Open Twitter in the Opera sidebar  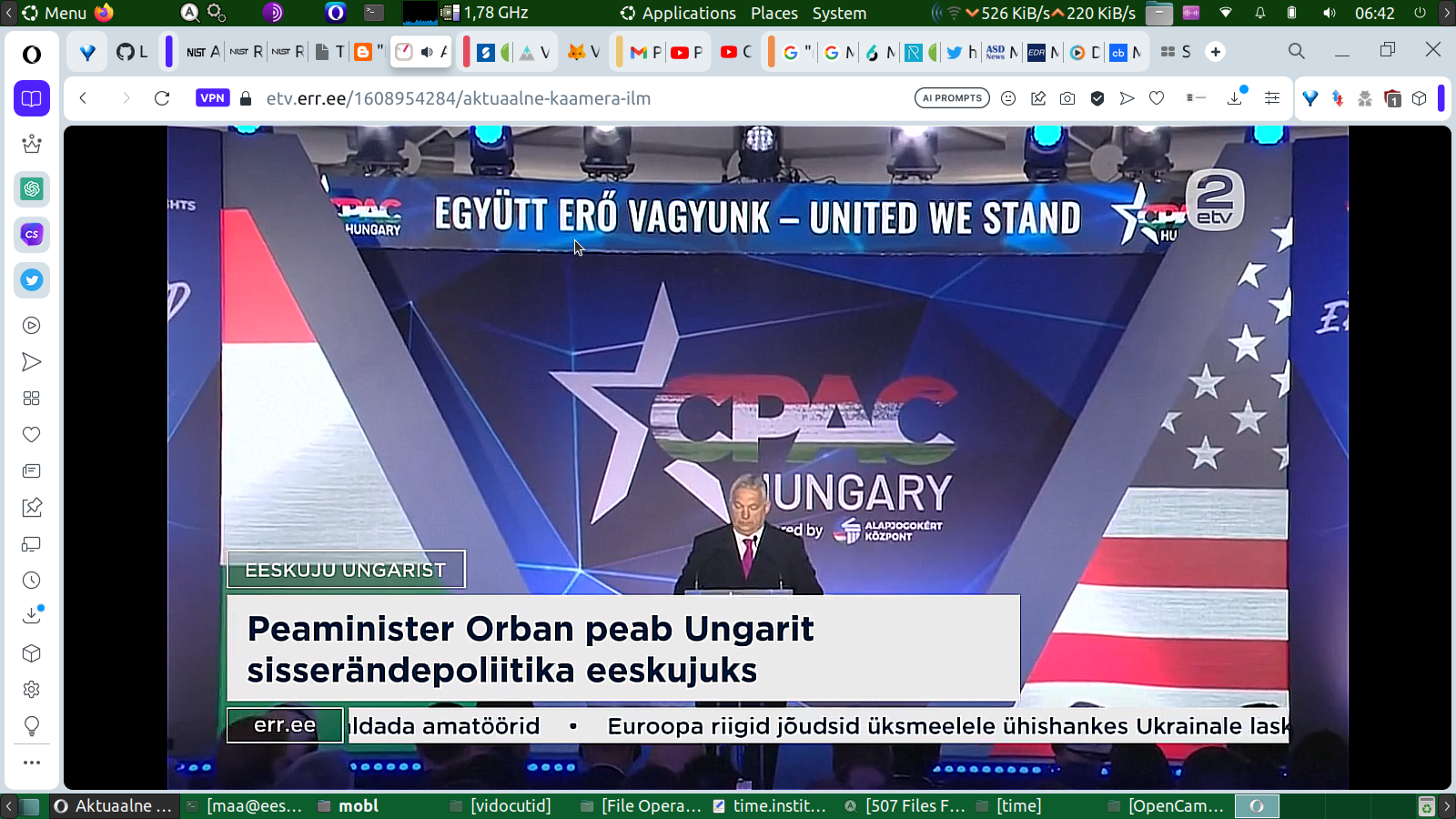pos(32,280)
